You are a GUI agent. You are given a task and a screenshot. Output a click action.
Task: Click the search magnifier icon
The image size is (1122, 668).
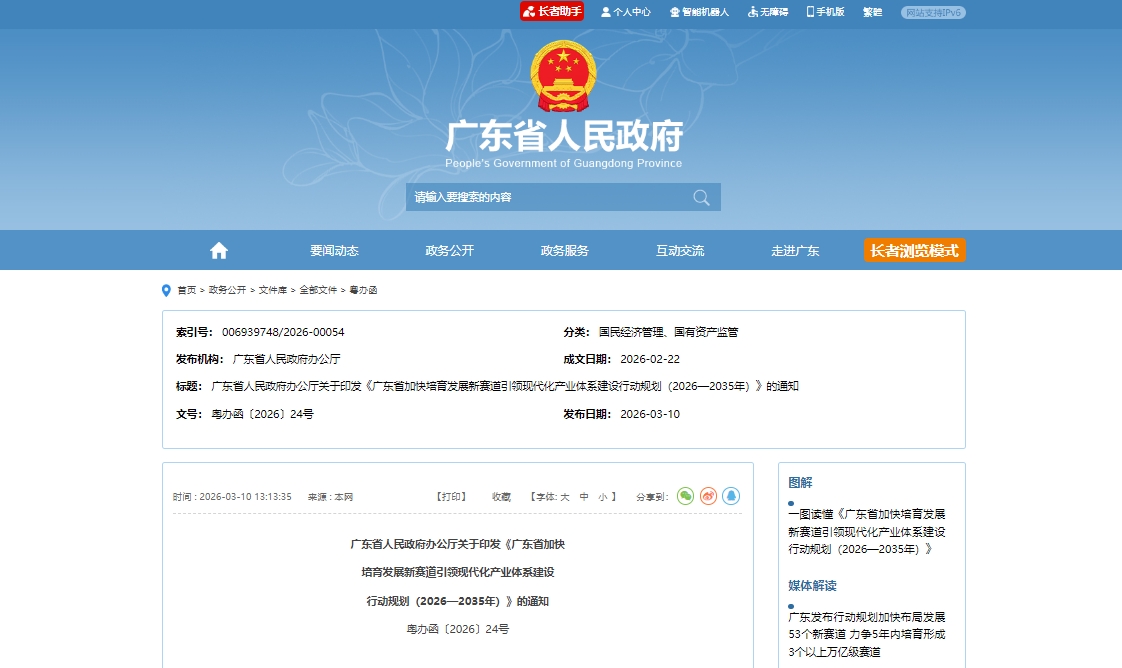pyautogui.click(x=701, y=197)
